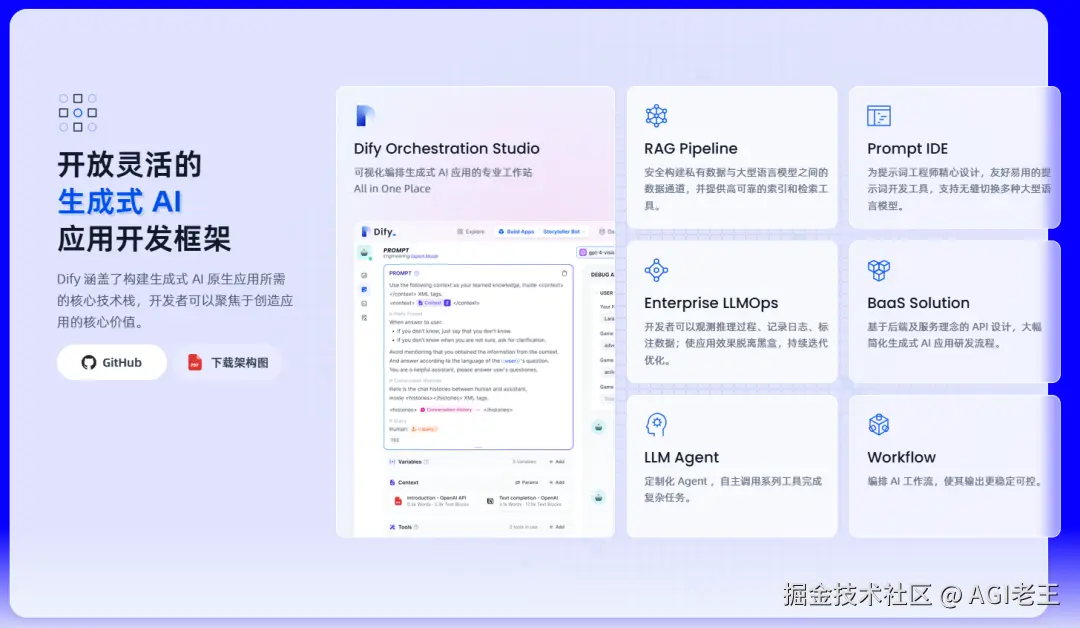The width and height of the screenshot is (1080, 628).
Task: Click the third sidebar icon in Dify app
Action: tap(364, 304)
